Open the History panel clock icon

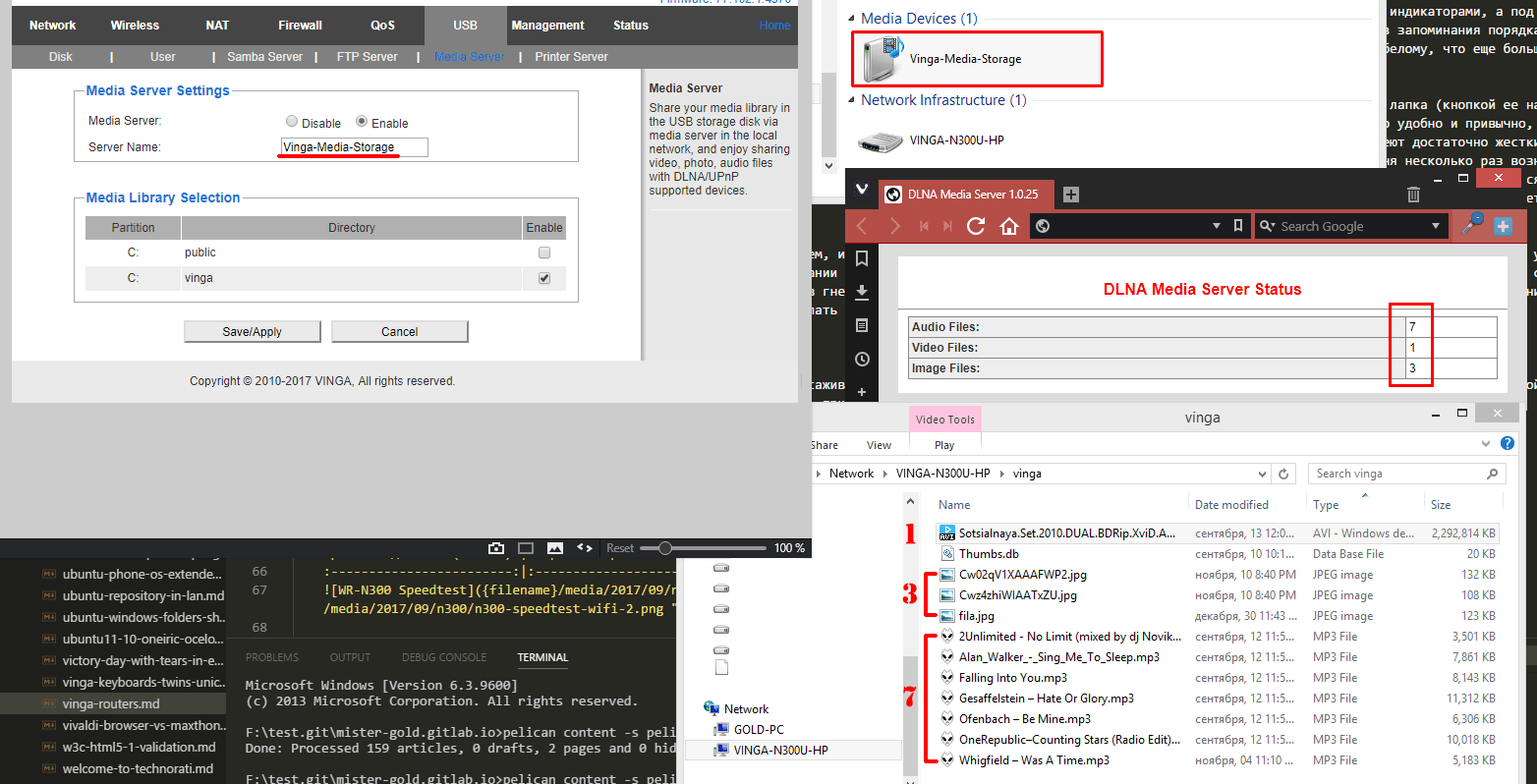(x=862, y=359)
